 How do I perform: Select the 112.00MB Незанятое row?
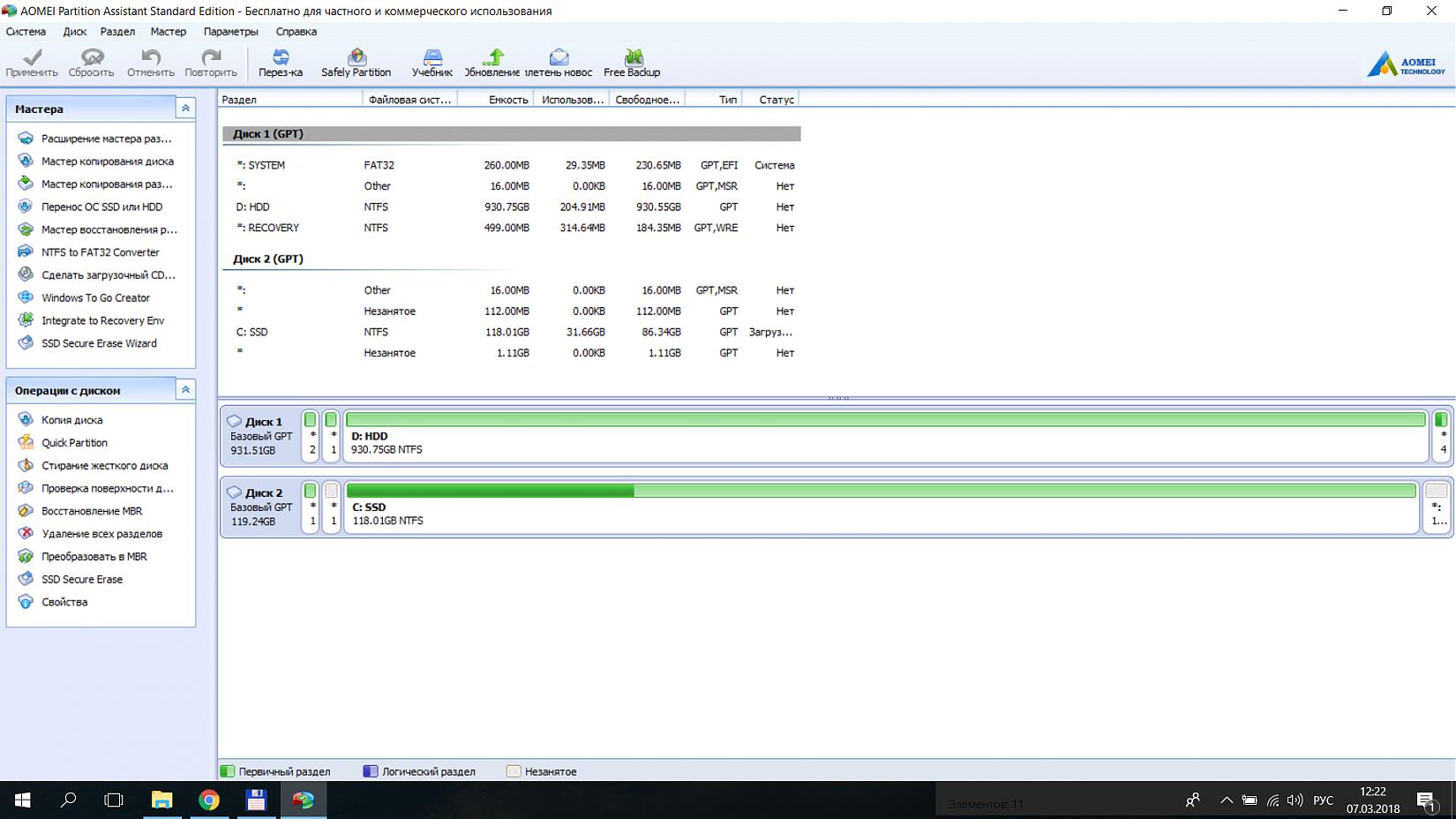point(512,312)
